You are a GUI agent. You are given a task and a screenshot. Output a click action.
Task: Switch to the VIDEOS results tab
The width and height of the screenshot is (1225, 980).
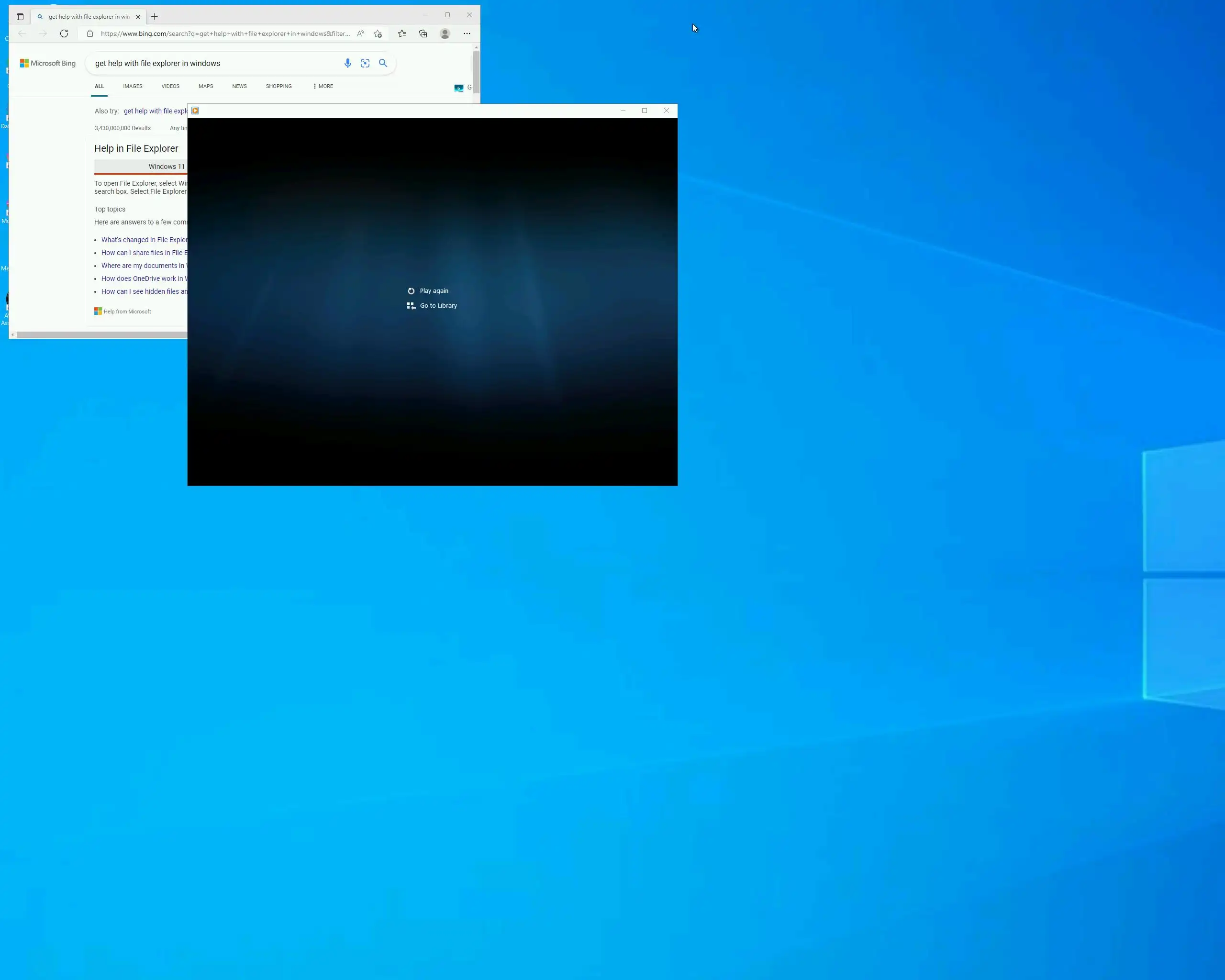170,86
